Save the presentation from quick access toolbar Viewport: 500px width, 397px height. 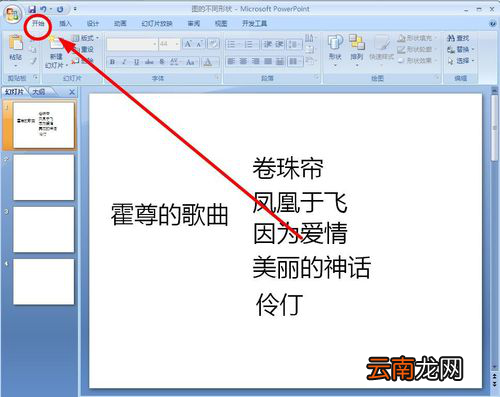[32, 9]
